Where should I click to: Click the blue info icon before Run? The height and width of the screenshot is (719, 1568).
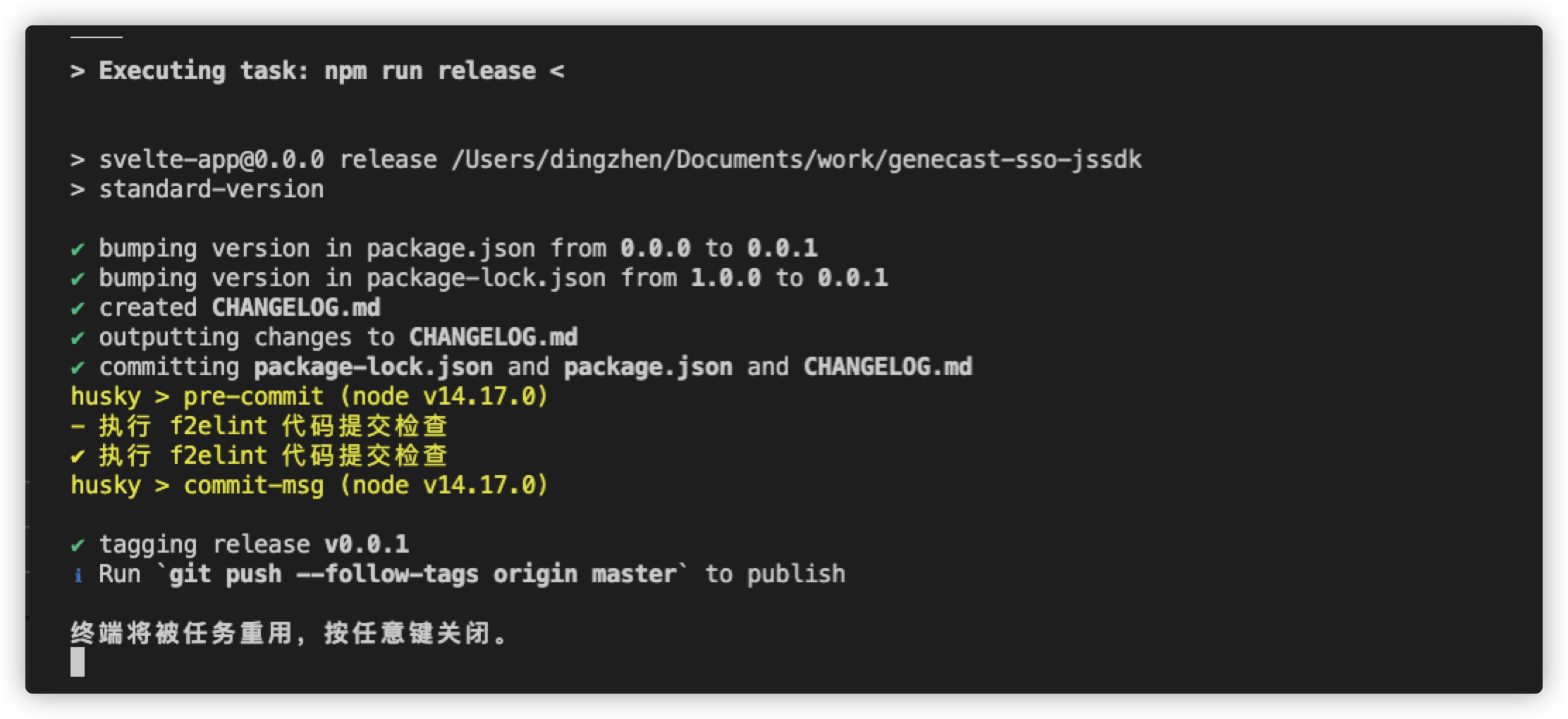[x=78, y=575]
